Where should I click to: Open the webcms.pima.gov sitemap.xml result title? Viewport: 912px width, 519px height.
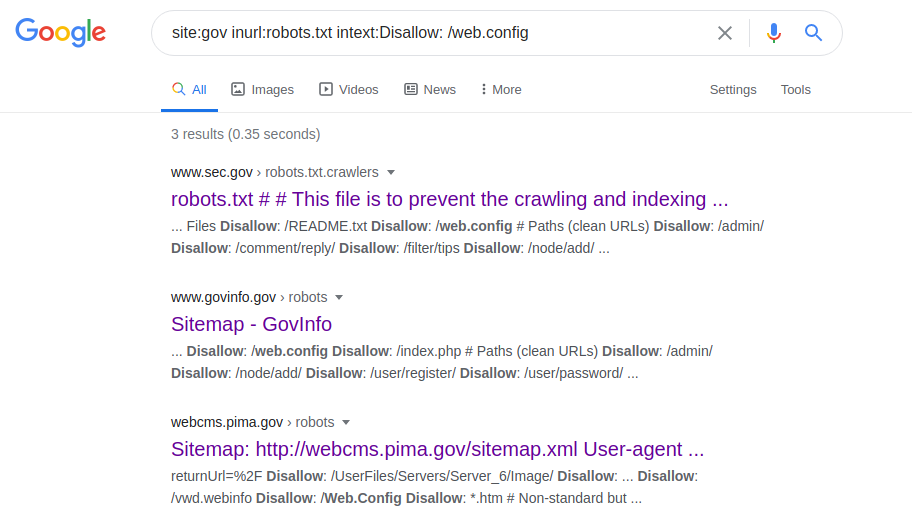(437, 449)
